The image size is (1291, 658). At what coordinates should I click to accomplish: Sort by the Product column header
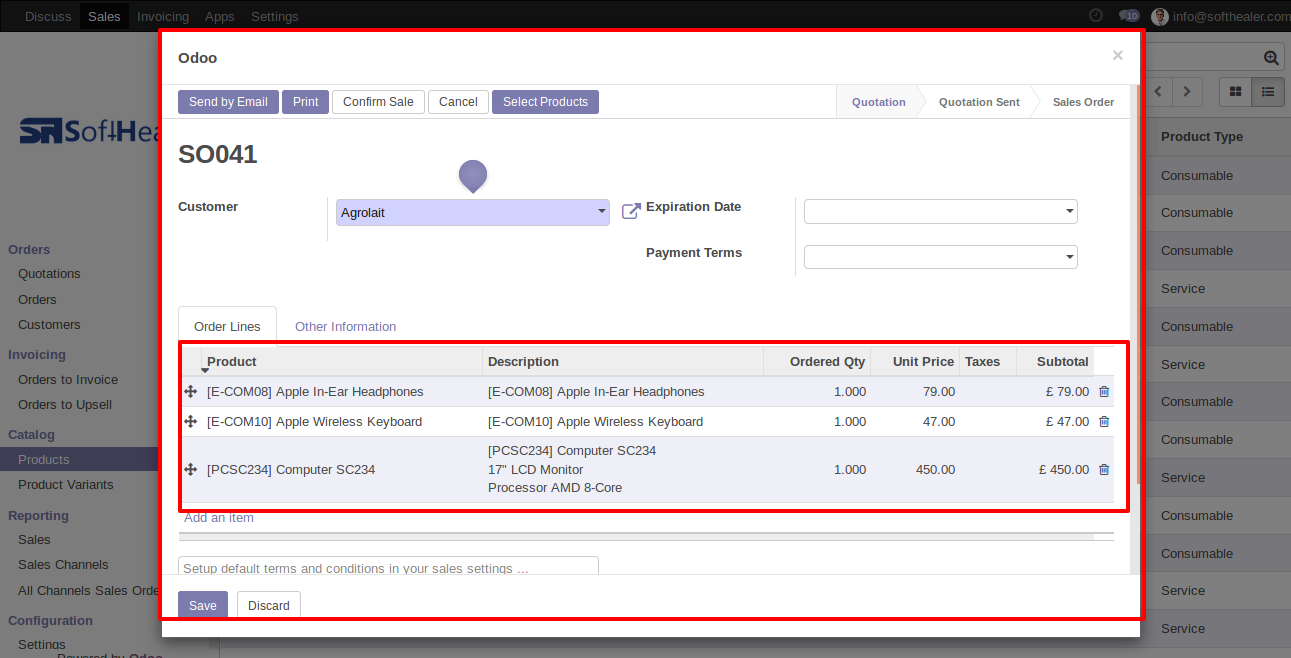(x=342, y=361)
